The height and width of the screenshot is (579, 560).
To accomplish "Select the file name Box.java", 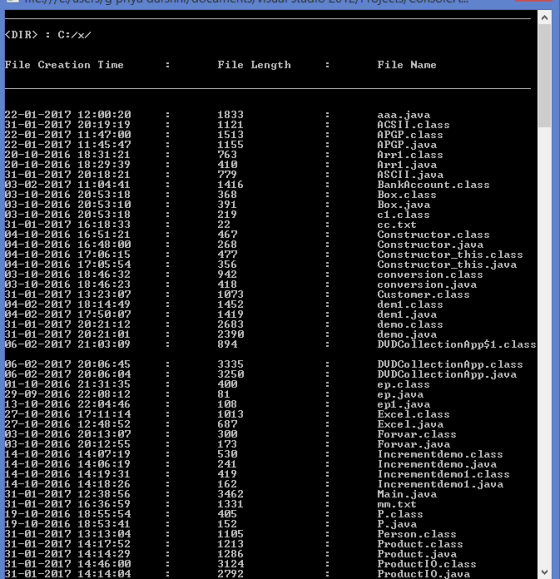I will coord(403,205).
